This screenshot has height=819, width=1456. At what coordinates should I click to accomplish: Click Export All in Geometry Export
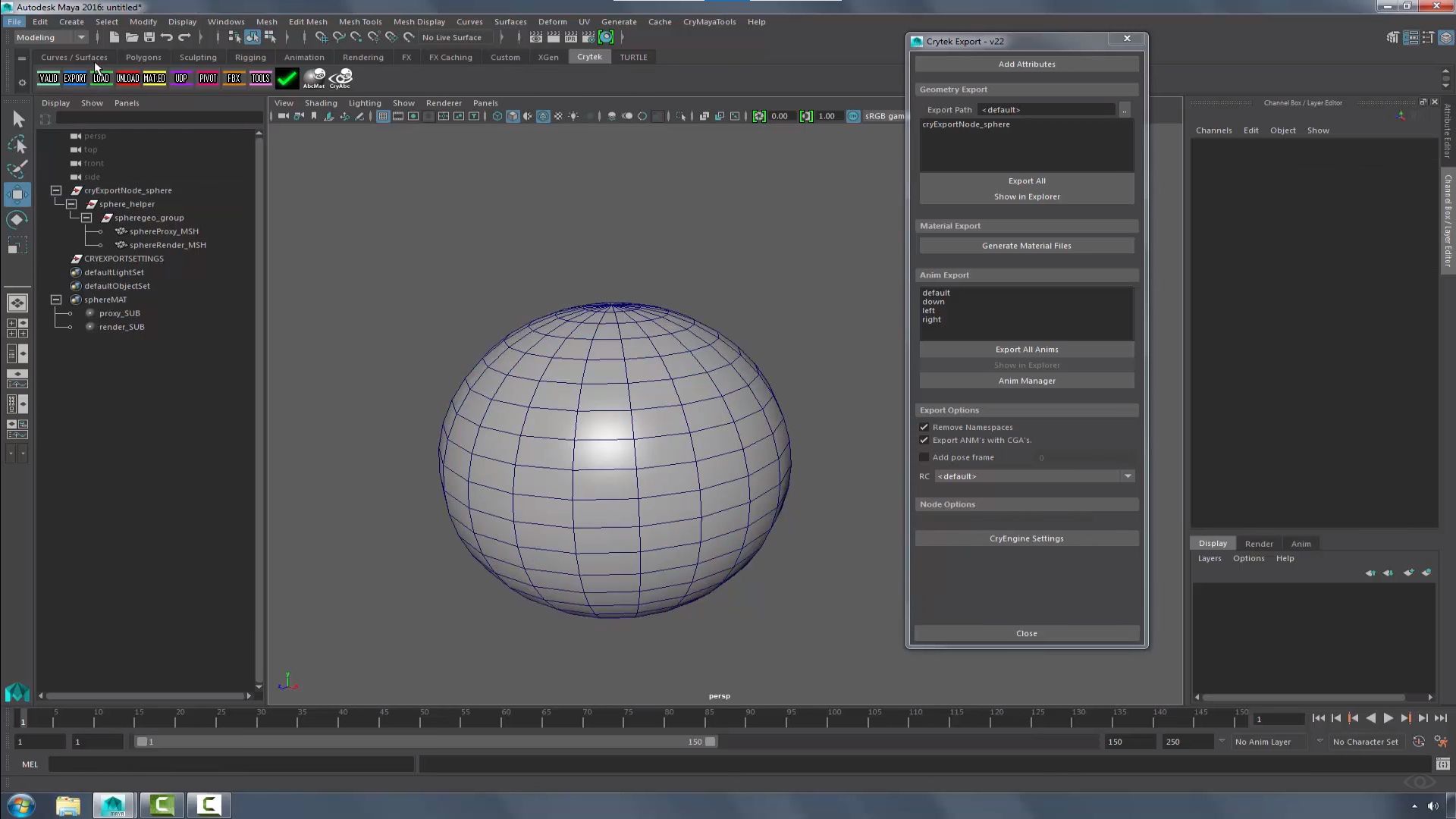[1027, 181]
